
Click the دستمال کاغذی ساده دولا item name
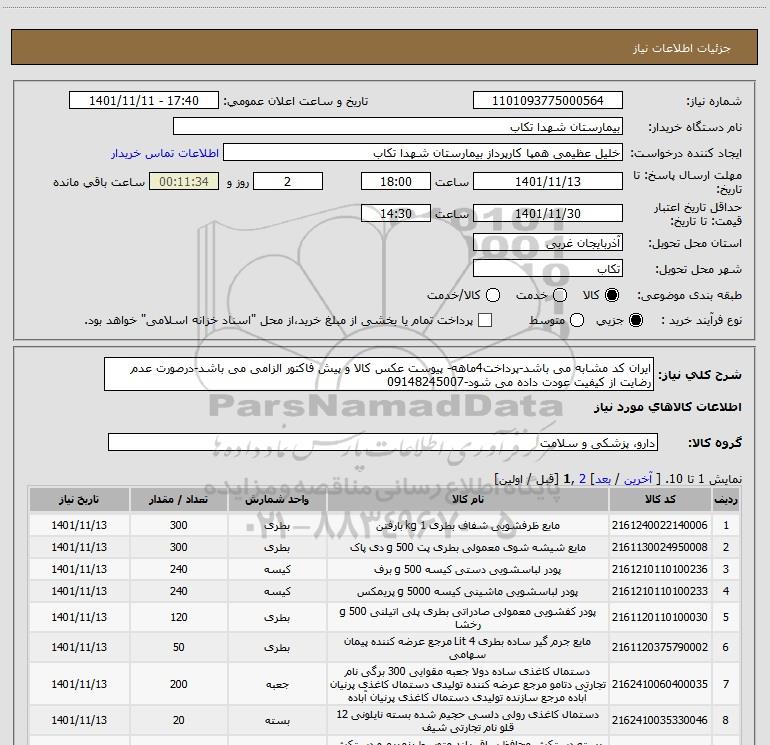pyautogui.click(x=468, y=684)
